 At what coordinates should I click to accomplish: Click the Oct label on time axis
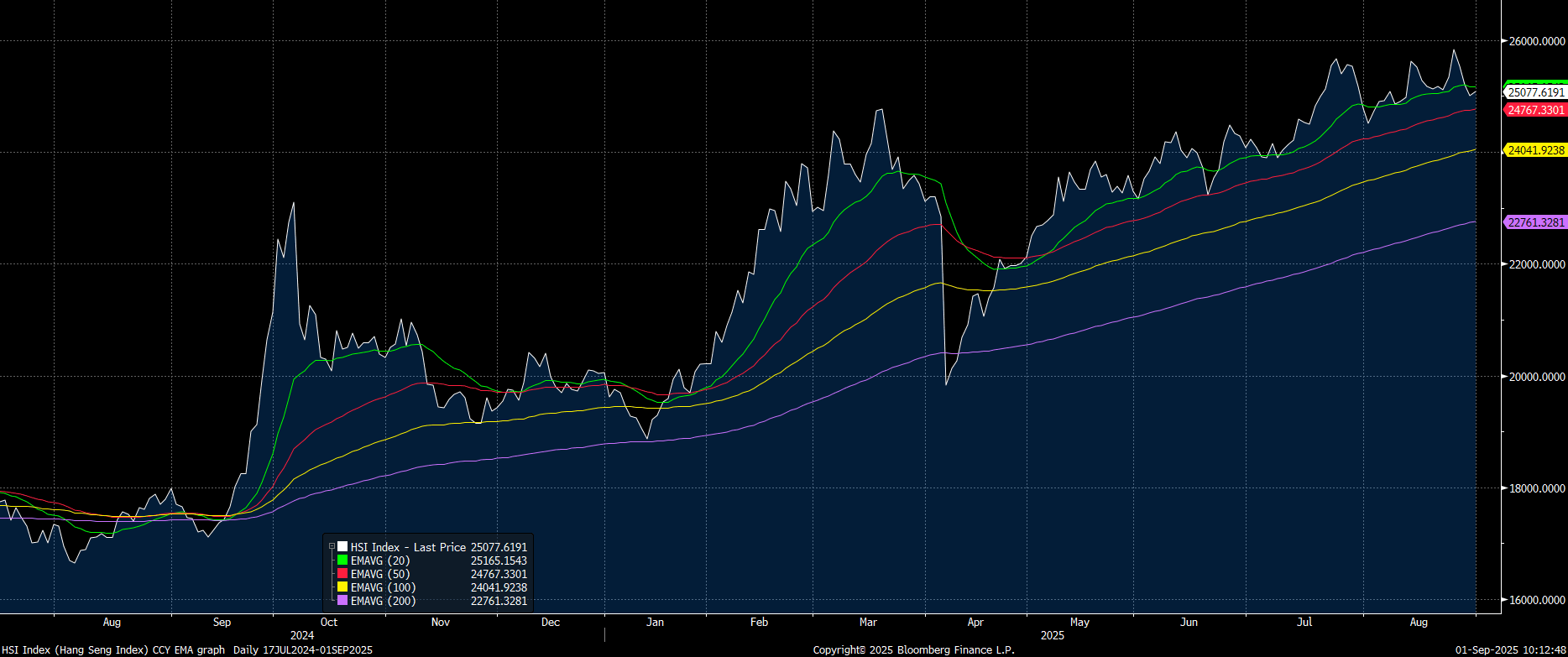pyautogui.click(x=329, y=622)
